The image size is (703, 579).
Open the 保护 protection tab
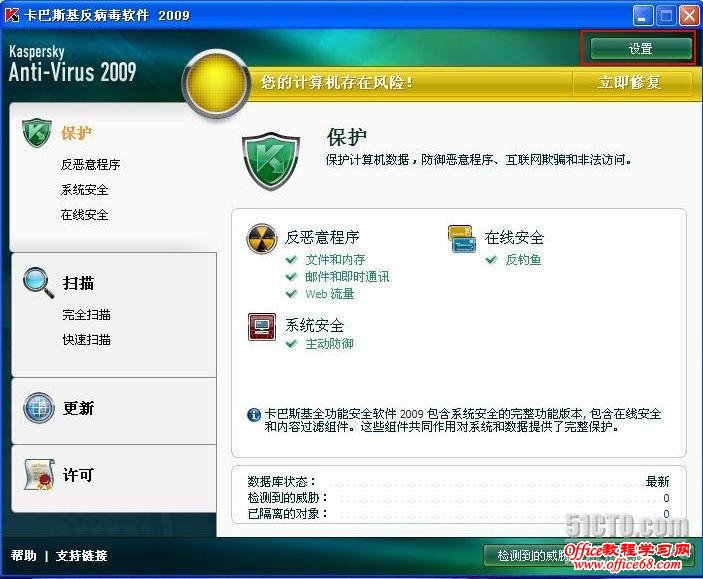77,133
